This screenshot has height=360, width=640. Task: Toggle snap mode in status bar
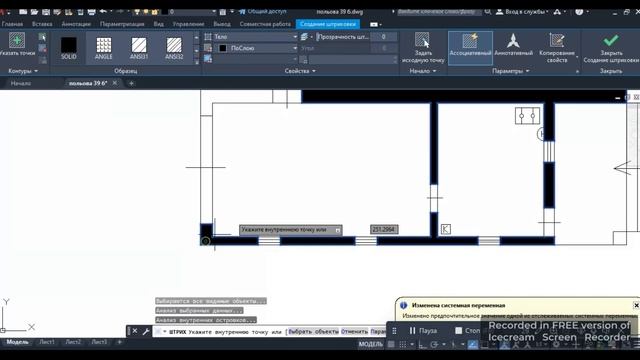tap(403, 344)
